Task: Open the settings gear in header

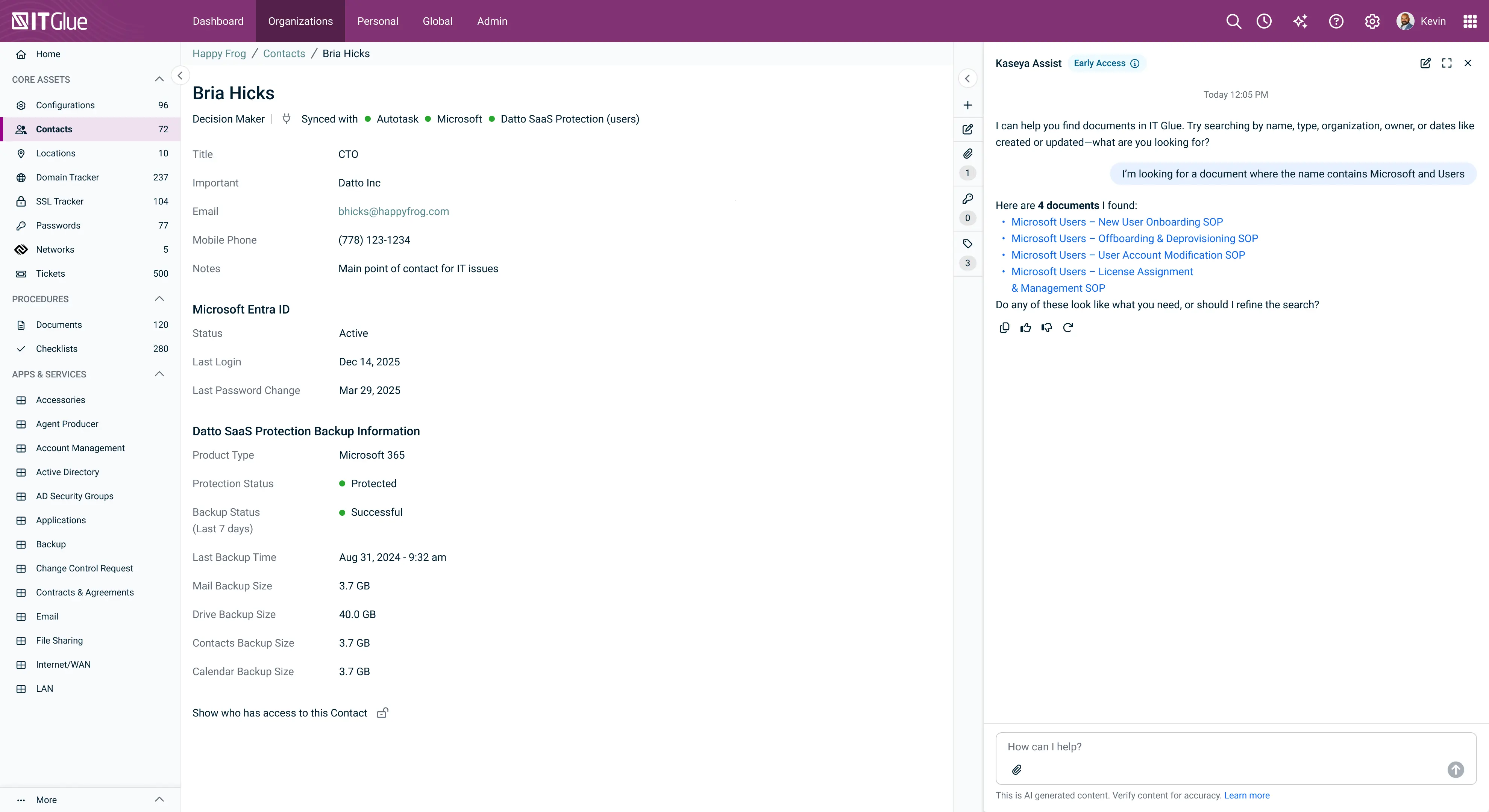Action: click(x=1372, y=21)
